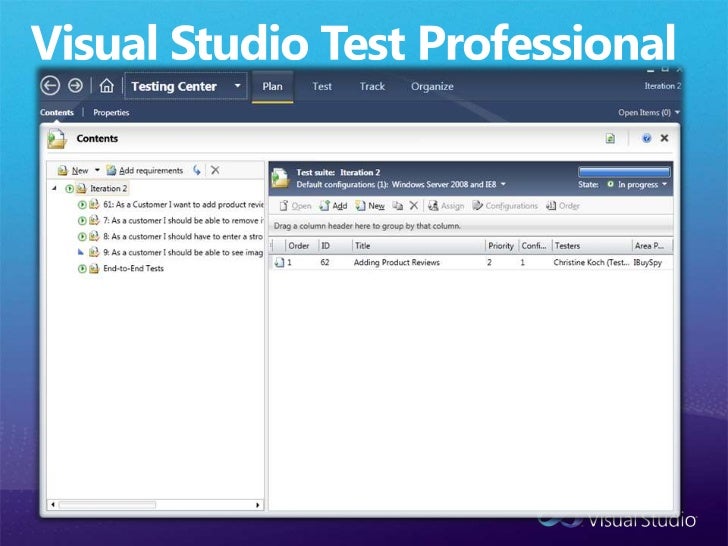Select suite 7: customer should be able to remove
Image resolution: width=728 pixels, height=546 pixels.
point(183,221)
